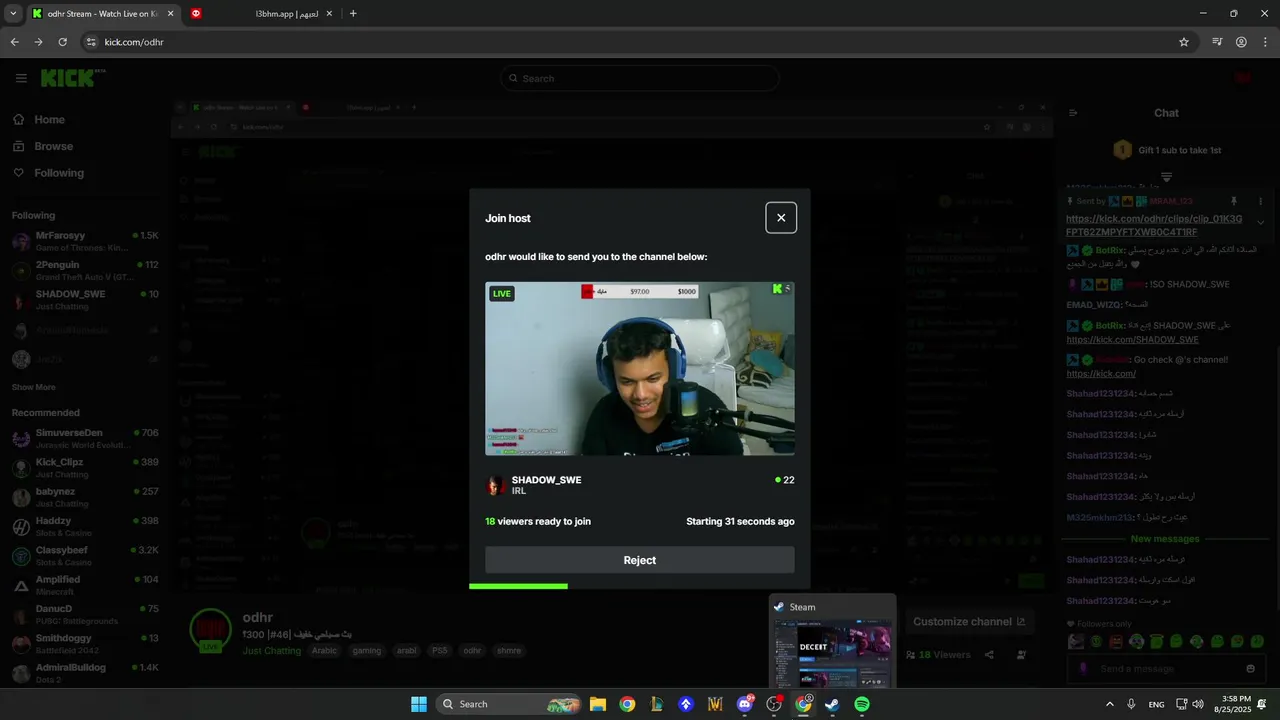Open SimuverseDen recommended channel

click(85, 439)
